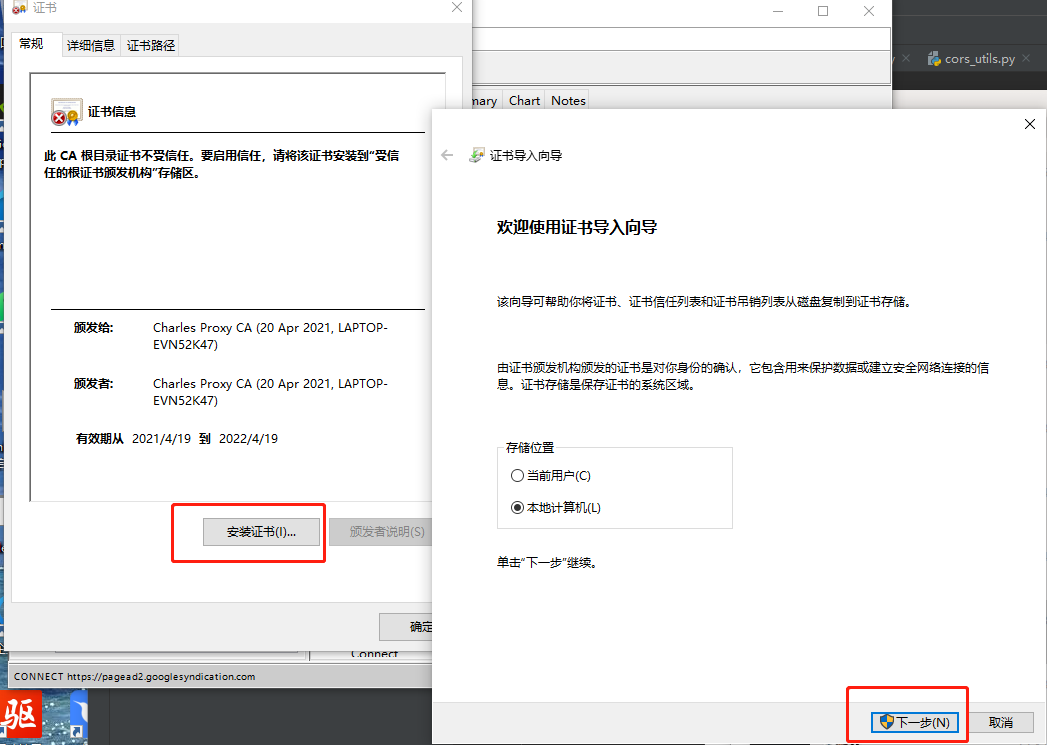This screenshot has width=1047, height=745.
Task: Maximize the Charles window
Action: pyautogui.click(x=823, y=11)
